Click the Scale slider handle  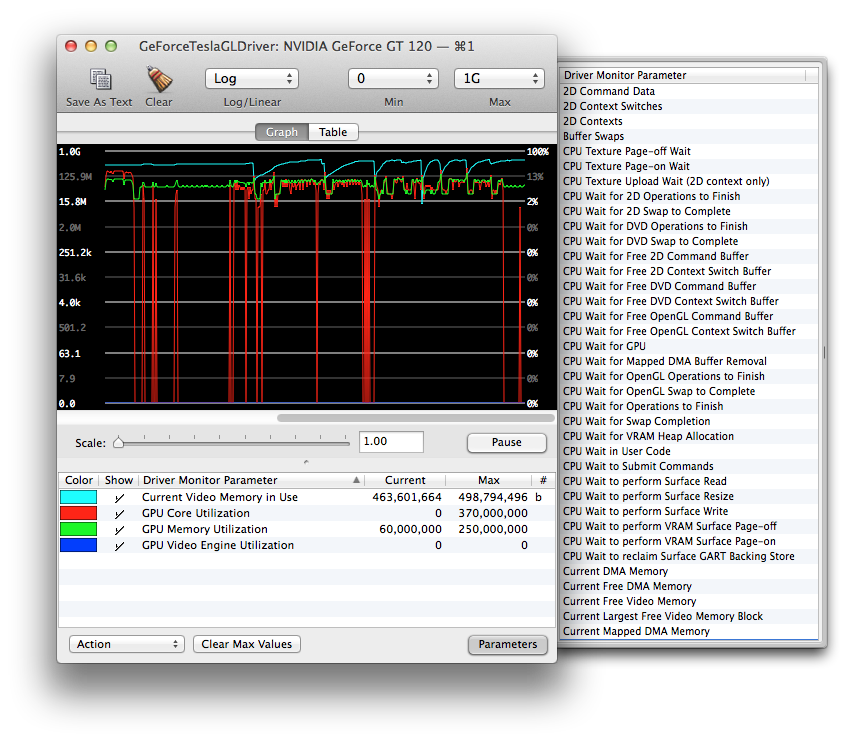119,442
